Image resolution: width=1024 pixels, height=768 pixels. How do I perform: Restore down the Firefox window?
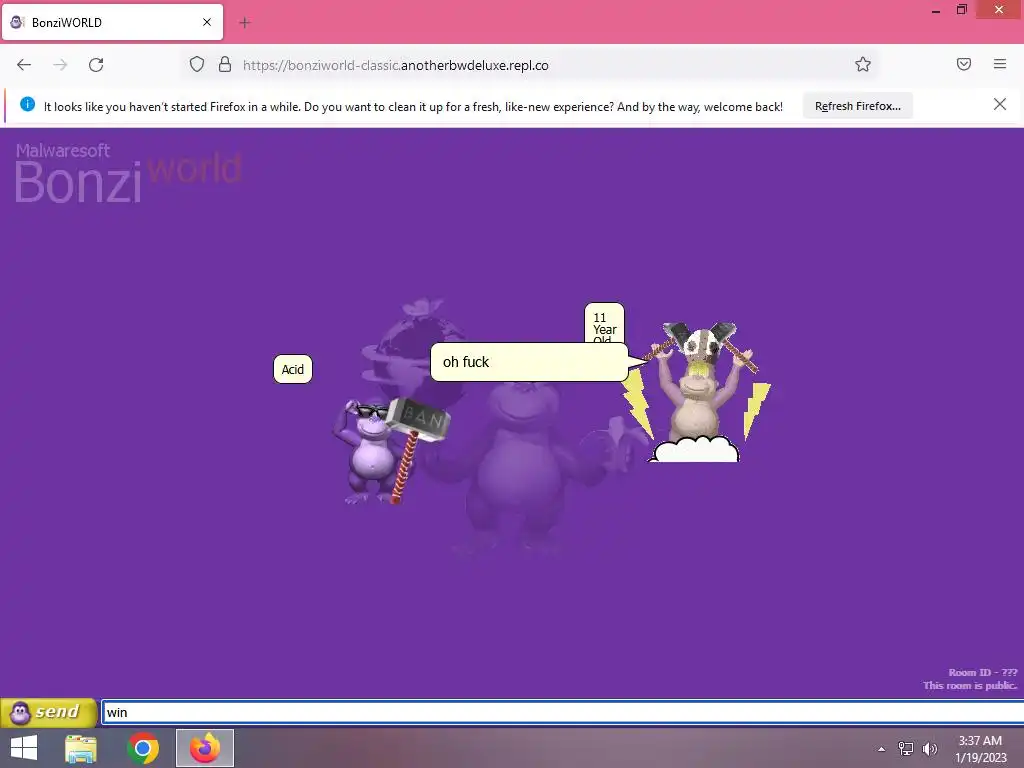click(962, 10)
